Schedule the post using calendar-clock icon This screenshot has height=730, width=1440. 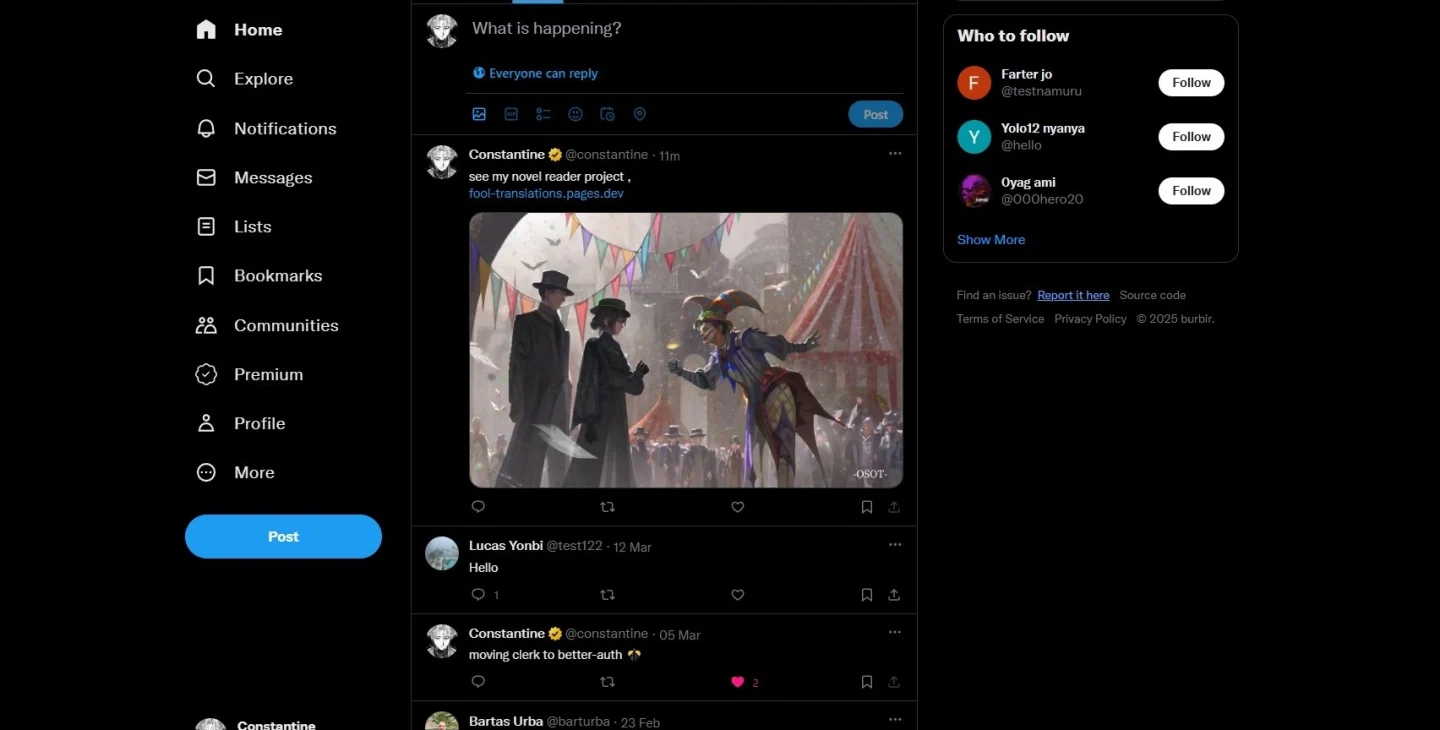tap(607, 114)
